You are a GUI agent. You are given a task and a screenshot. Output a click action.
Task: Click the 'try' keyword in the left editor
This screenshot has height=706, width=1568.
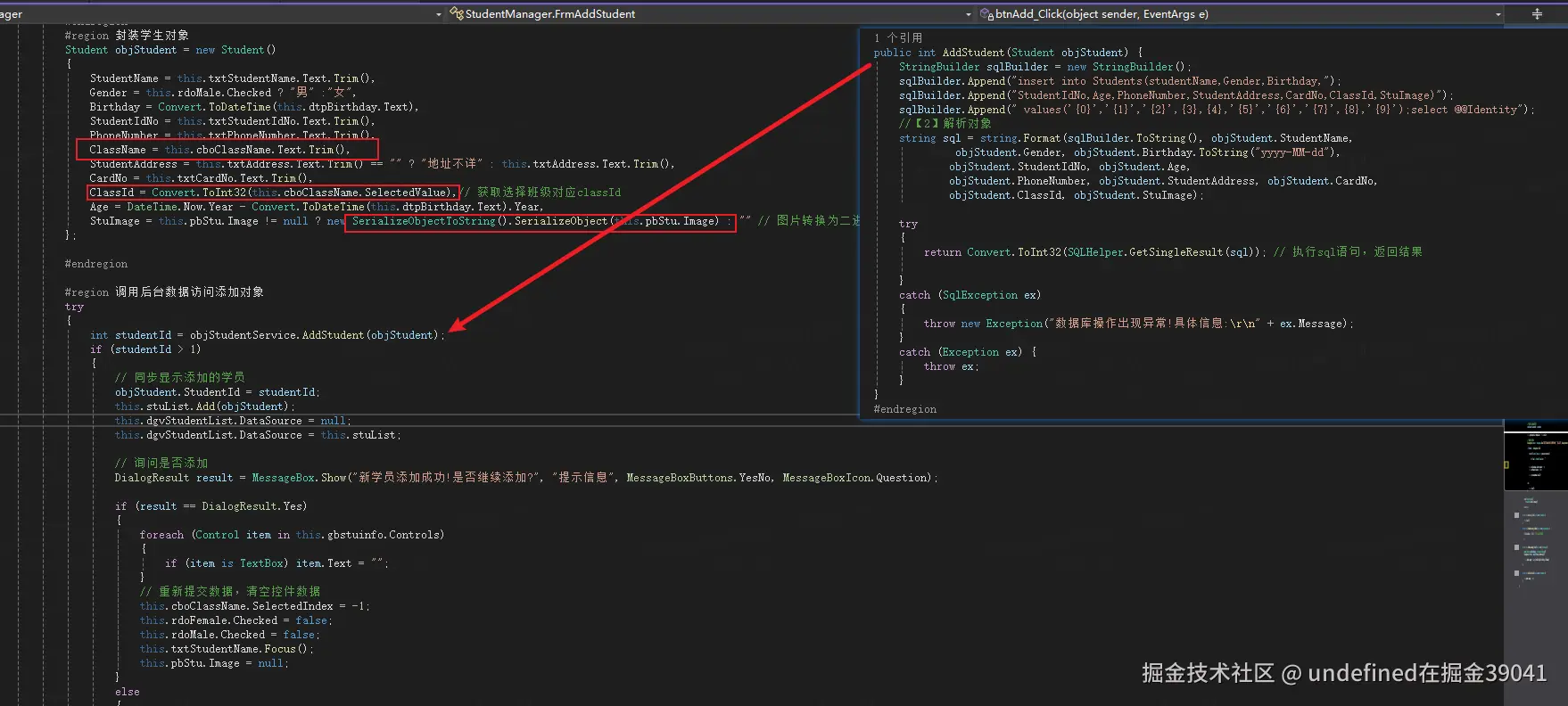[x=74, y=307]
